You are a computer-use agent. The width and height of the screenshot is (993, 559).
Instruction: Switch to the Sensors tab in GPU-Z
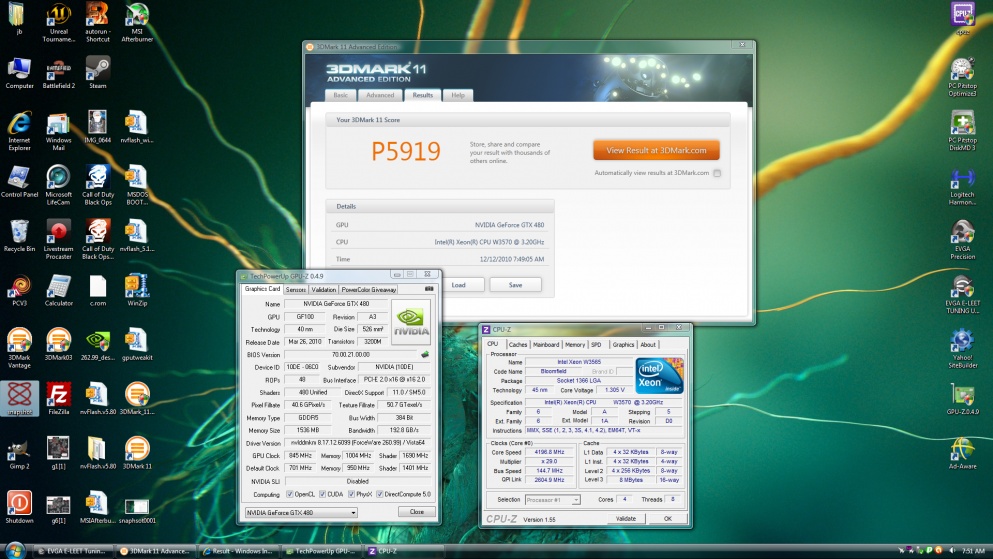point(296,289)
